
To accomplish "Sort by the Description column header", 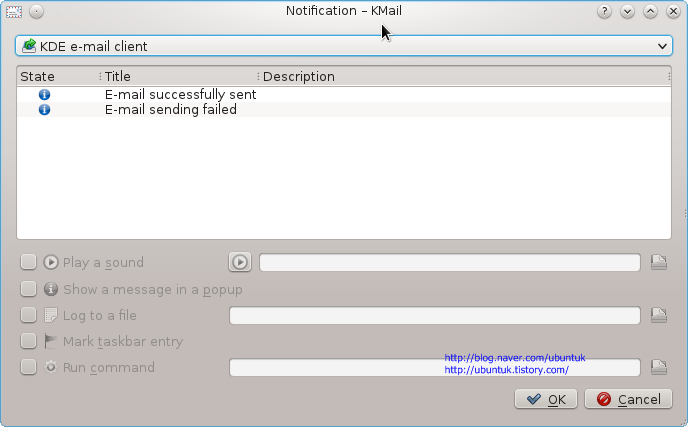I will click(465, 76).
